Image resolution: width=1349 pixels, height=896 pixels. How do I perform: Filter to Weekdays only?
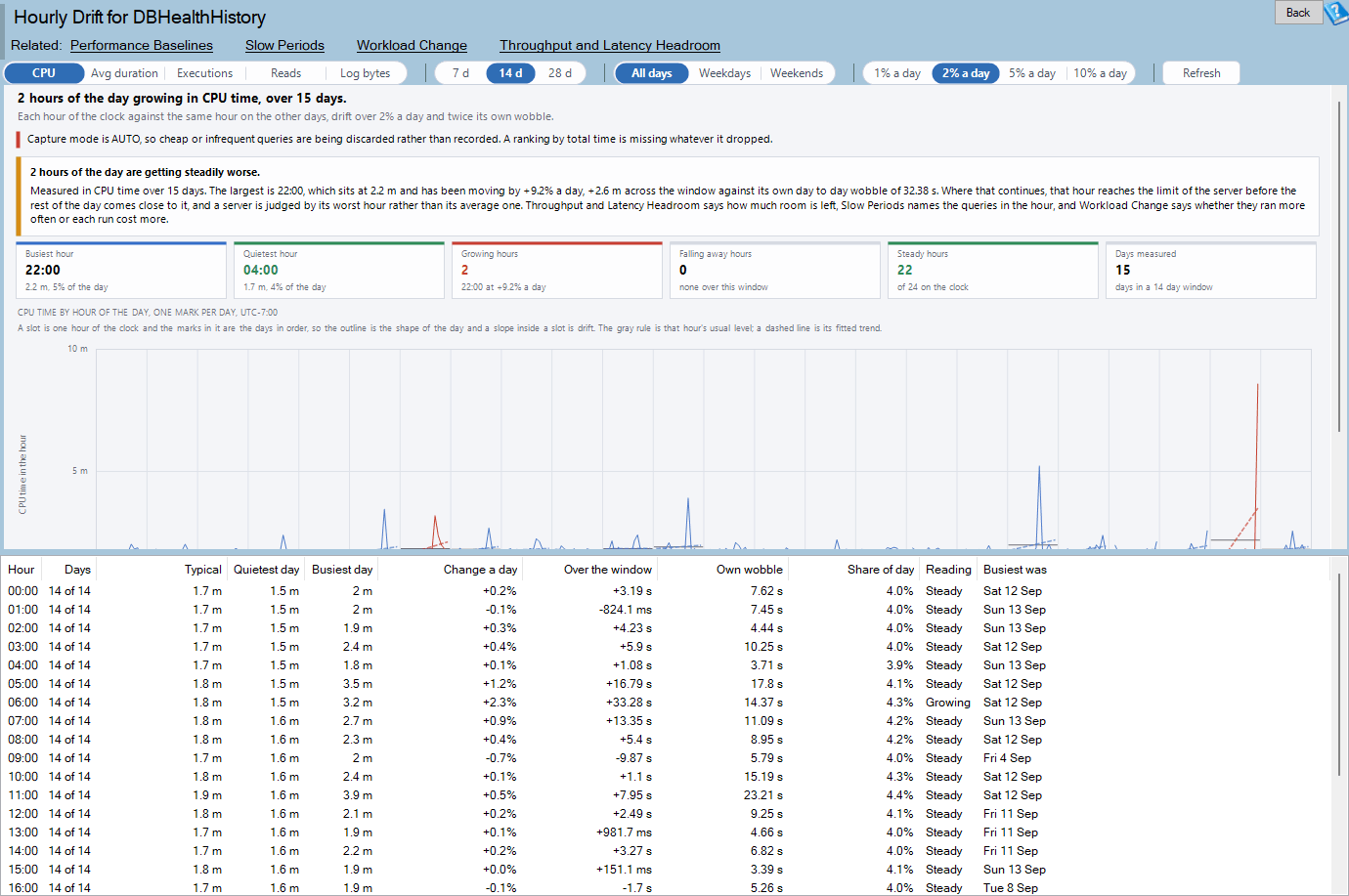(x=724, y=73)
